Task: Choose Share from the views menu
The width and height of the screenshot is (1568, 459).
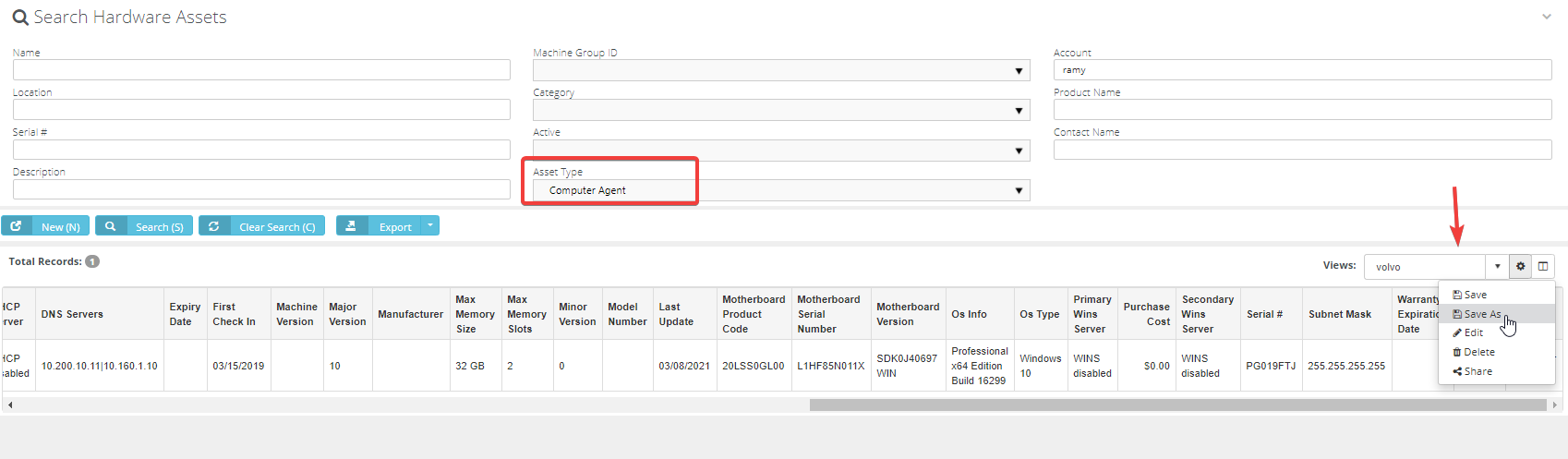Action: pyautogui.click(x=1478, y=371)
